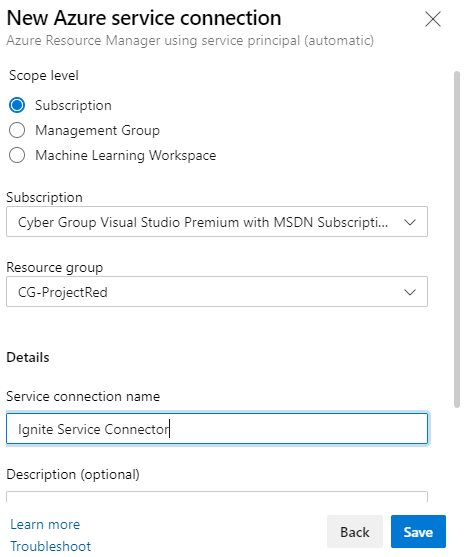Click the Resource group field label

tap(55, 267)
